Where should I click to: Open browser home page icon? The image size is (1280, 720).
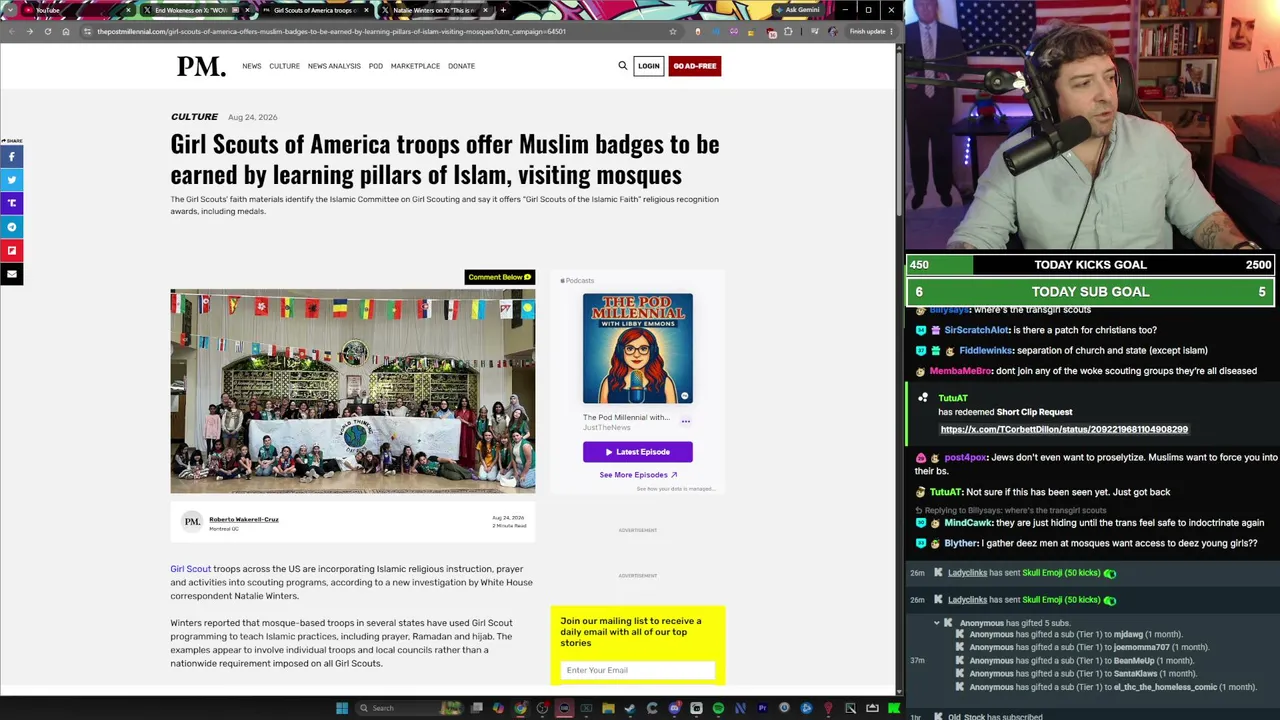pyautogui.click(x=66, y=31)
